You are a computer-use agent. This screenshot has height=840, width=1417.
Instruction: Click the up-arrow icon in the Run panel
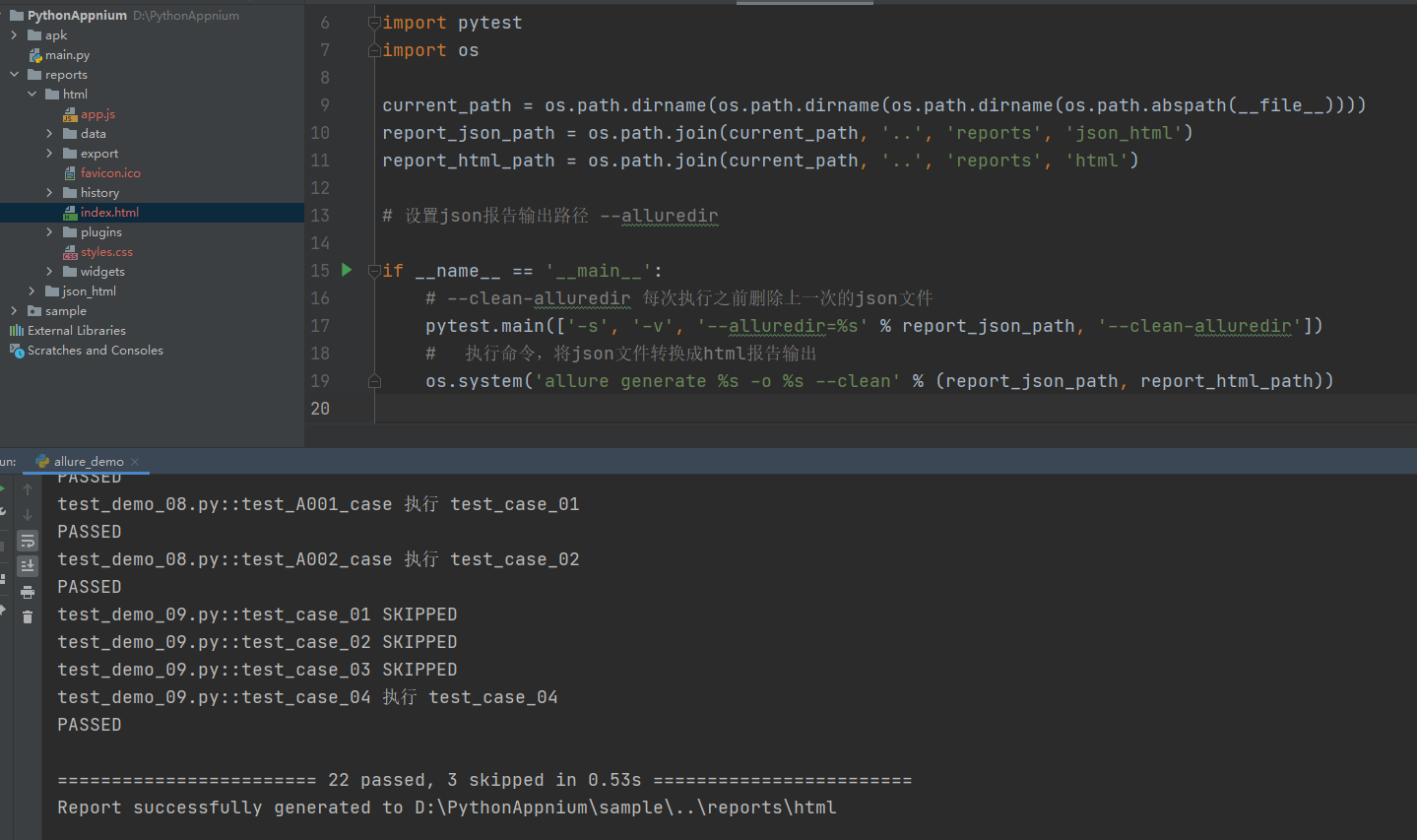28,489
